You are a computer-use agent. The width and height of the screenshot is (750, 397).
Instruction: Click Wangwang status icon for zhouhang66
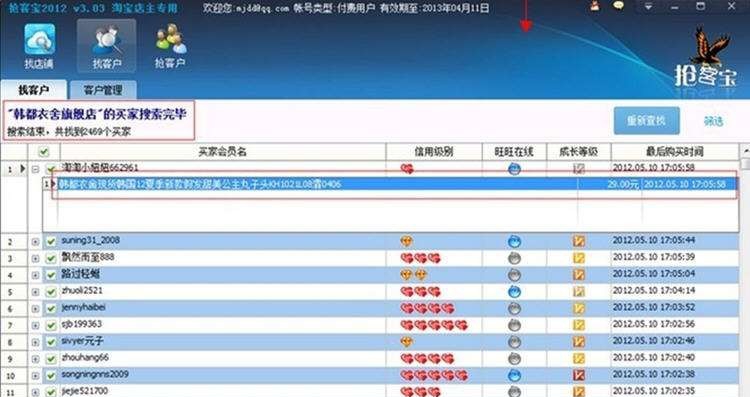pyautogui.click(x=514, y=359)
